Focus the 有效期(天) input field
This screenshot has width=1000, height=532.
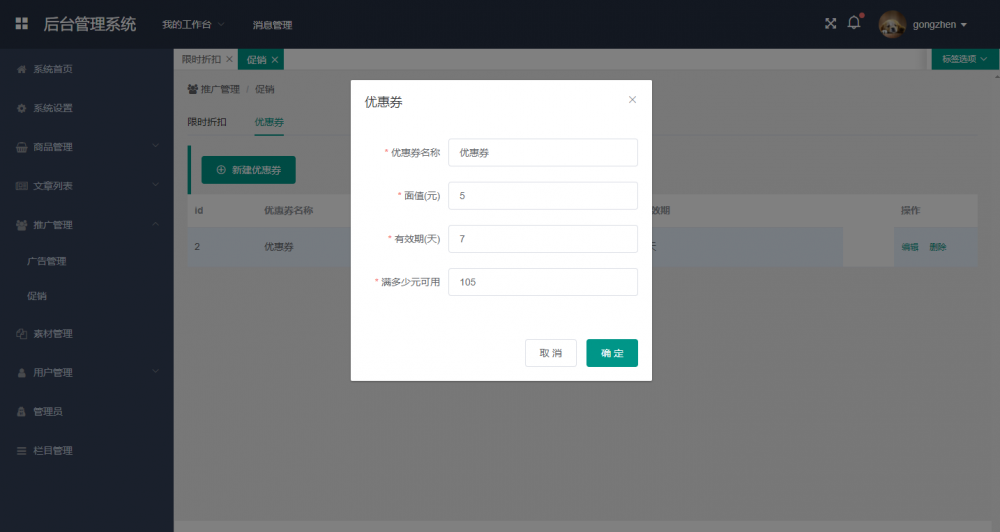pyautogui.click(x=543, y=239)
